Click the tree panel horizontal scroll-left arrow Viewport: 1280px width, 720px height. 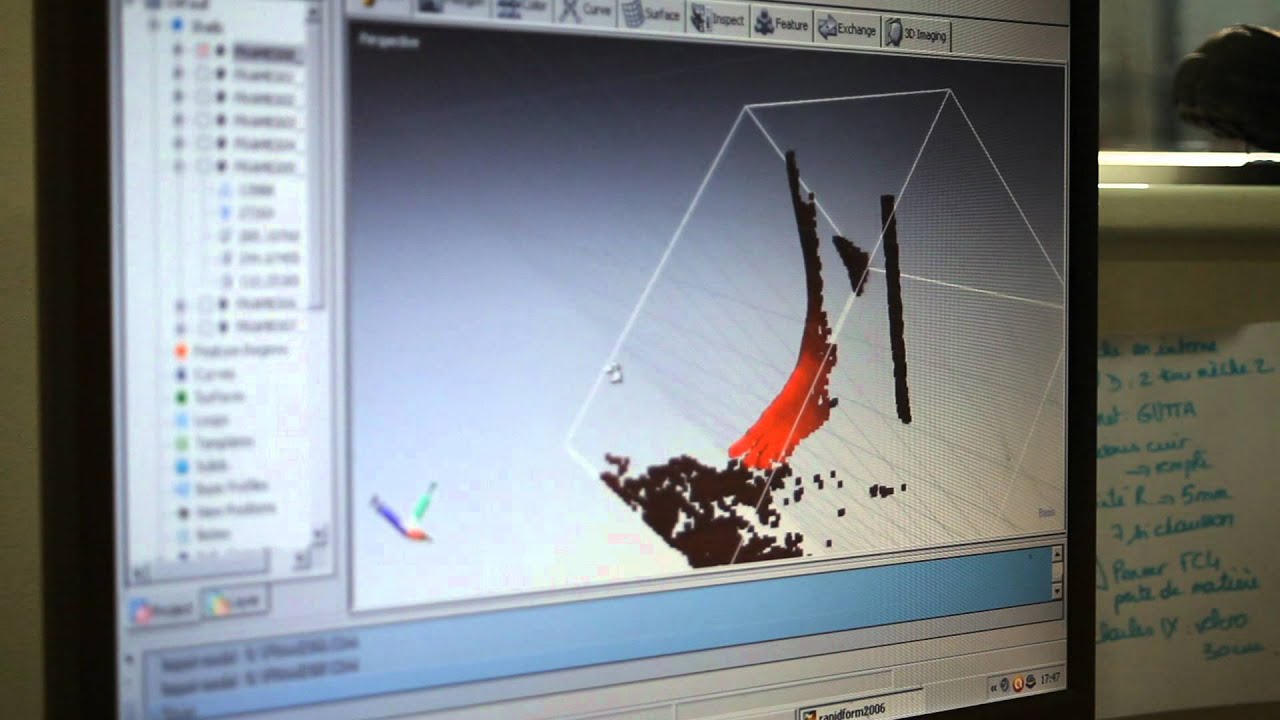click(x=141, y=573)
